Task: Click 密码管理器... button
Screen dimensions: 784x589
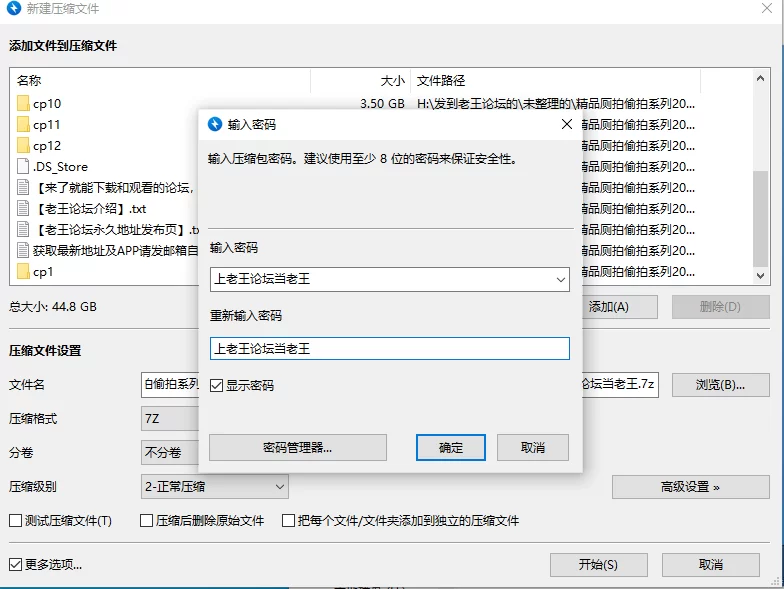Action: click(x=298, y=448)
